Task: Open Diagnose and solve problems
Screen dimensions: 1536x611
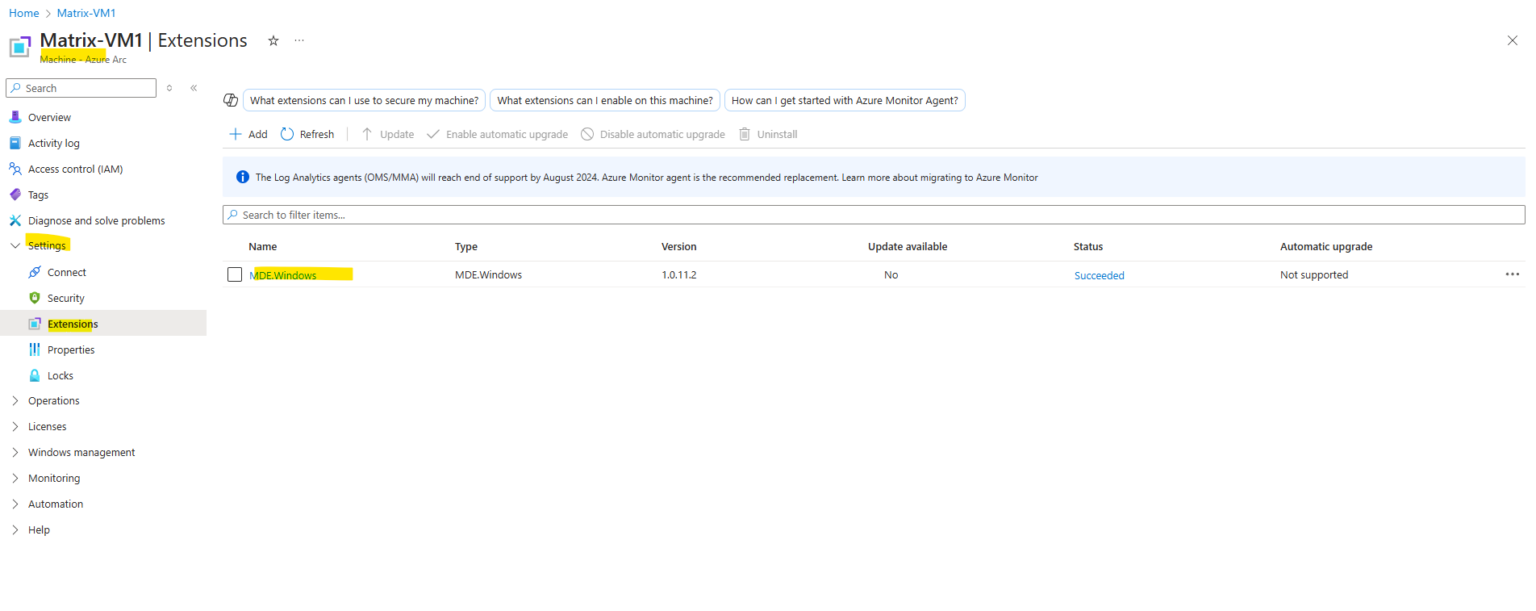Action: [x=95, y=220]
